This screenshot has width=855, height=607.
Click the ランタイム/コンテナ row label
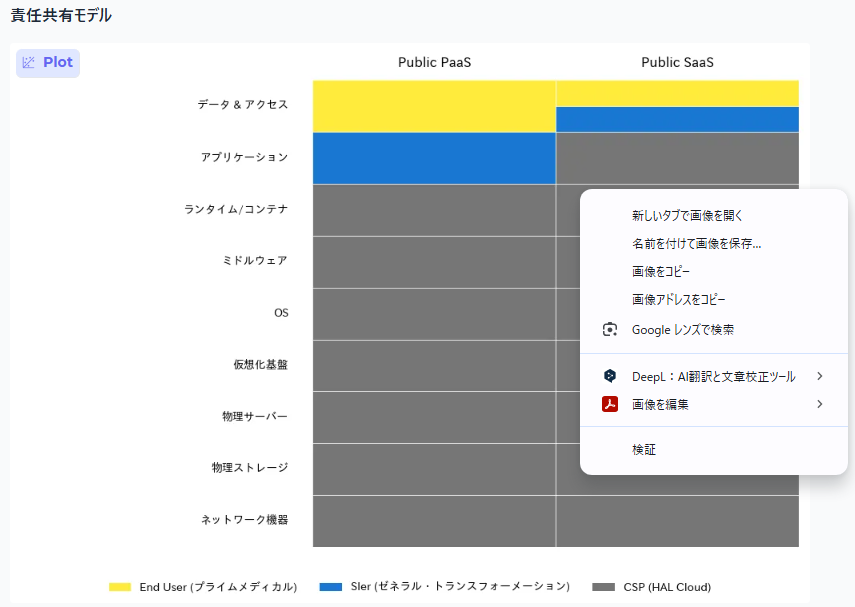236,209
